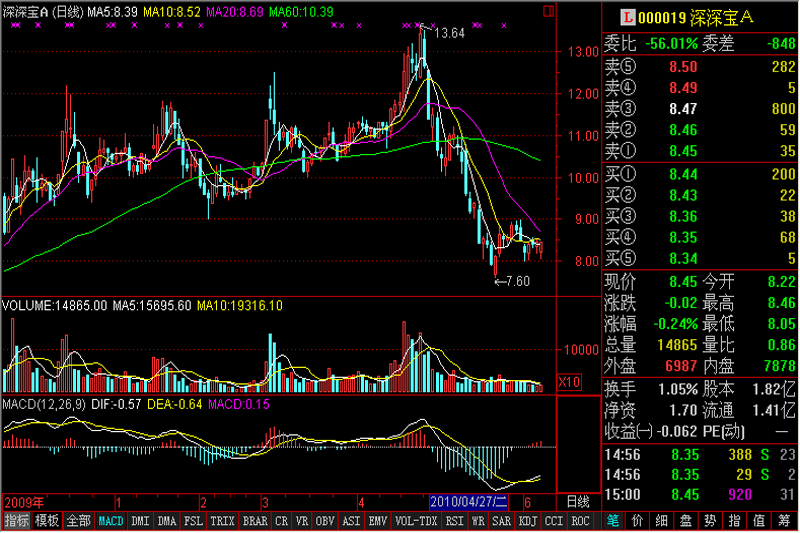Click the 换手 value 1.05%
Viewport: 800px width, 533px height.
678,390
